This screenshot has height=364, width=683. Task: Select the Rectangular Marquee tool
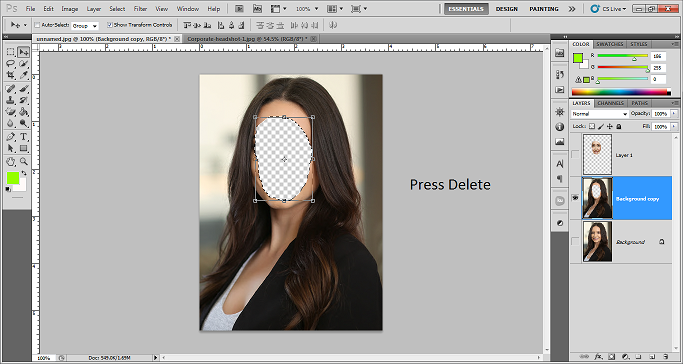pyautogui.click(x=10, y=52)
